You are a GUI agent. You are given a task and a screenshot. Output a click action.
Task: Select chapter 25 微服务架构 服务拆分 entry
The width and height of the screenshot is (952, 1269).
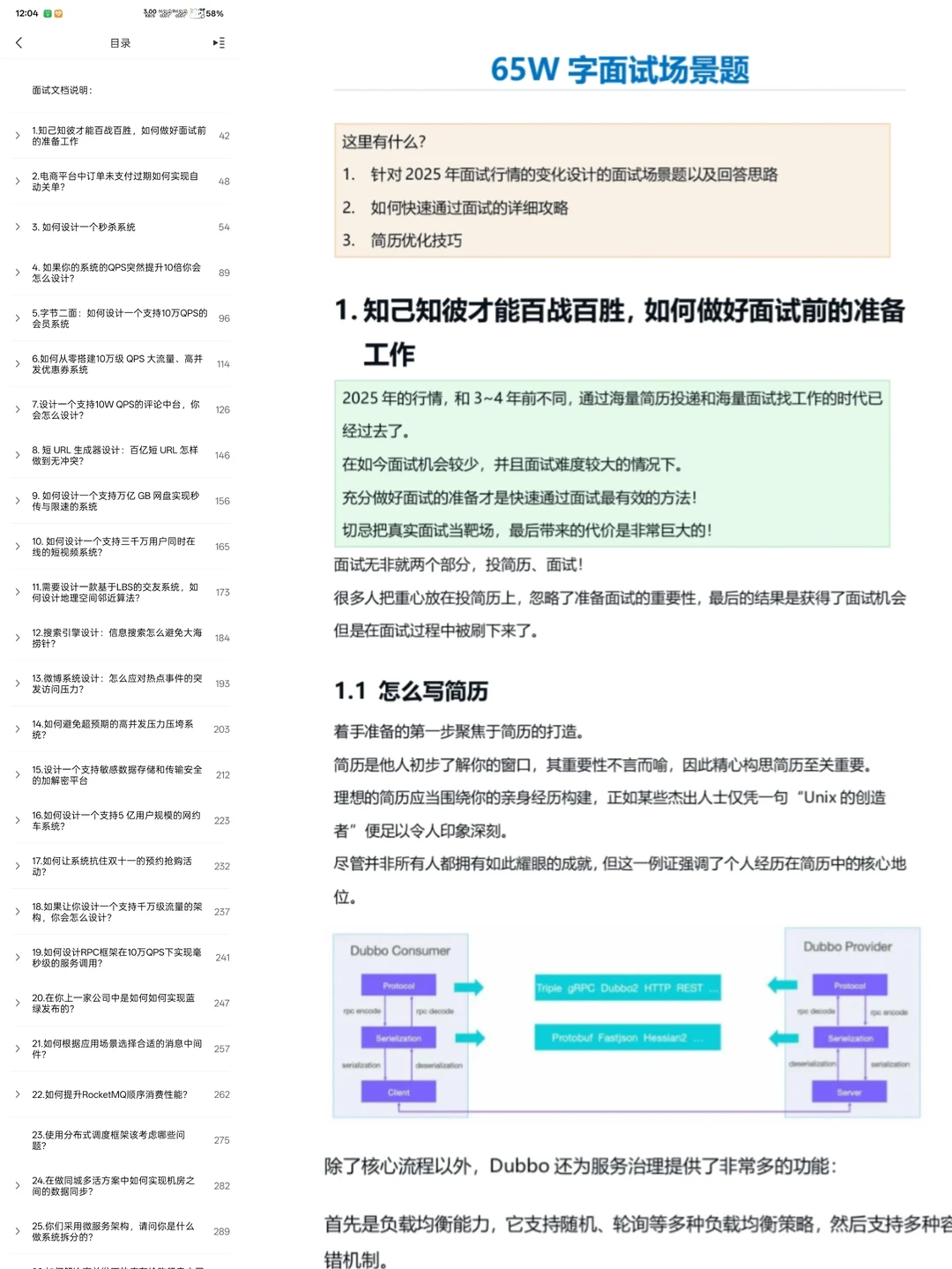115,1231
